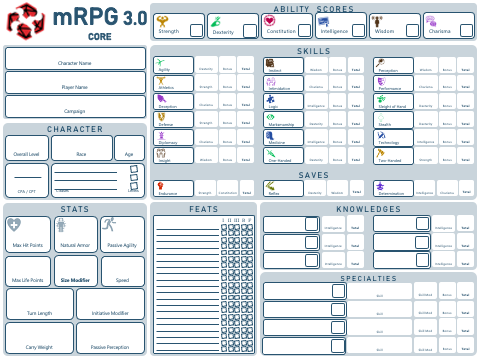The height and width of the screenshot is (360, 480).
Task: Click the Natural Armor body icon
Action: click(61, 225)
